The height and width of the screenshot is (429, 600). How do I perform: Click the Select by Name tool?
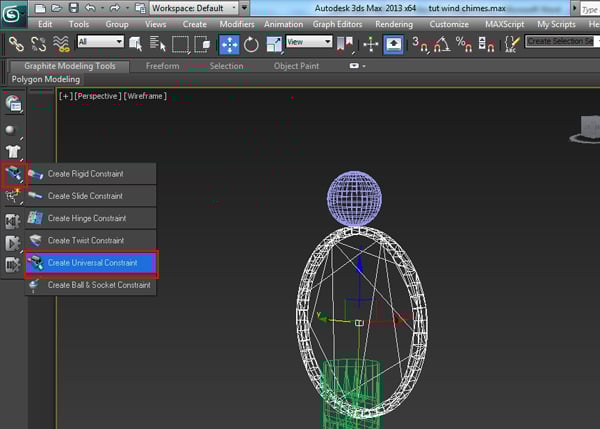pyautogui.click(x=157, y=44)
